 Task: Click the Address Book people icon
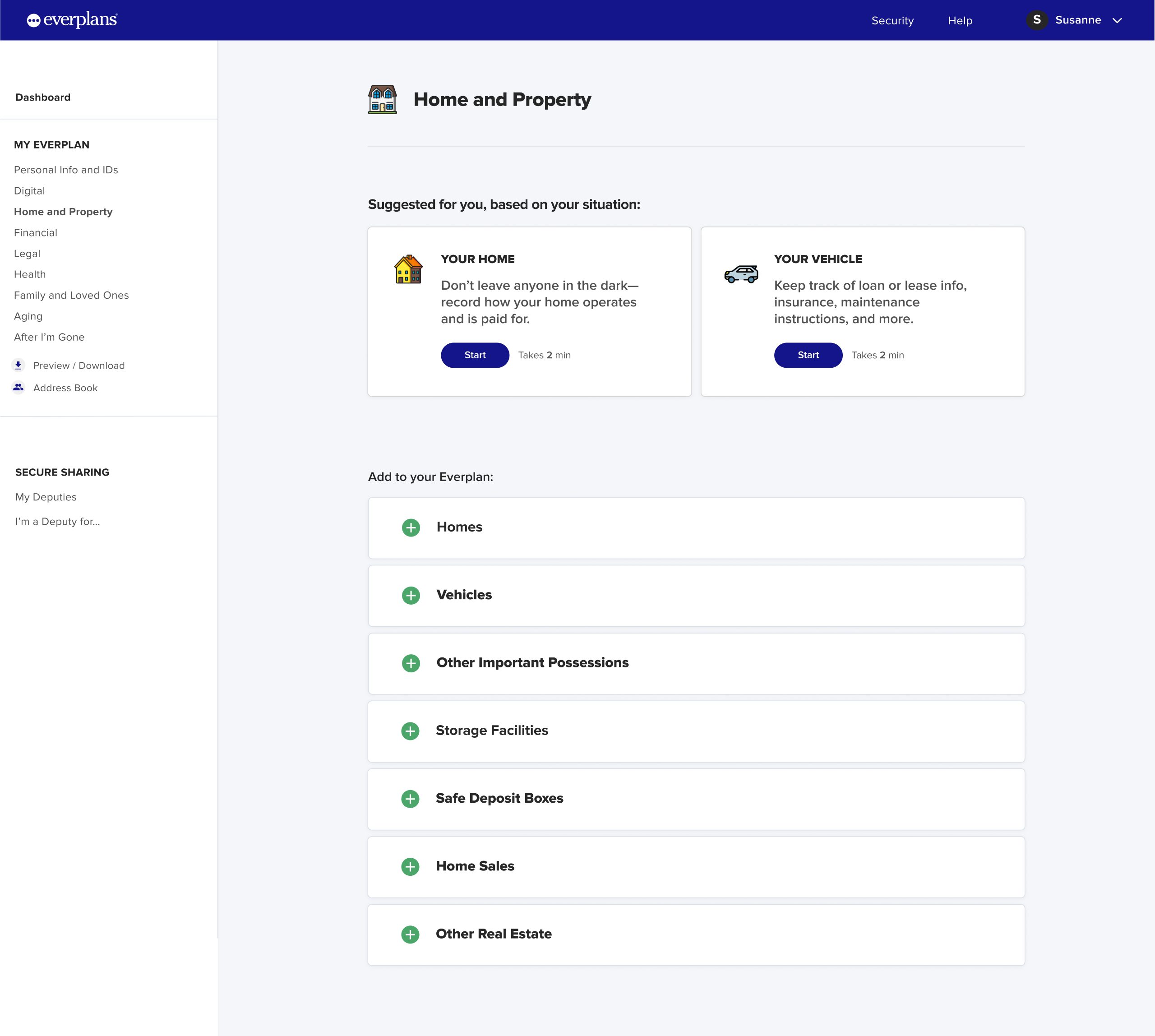18,387
